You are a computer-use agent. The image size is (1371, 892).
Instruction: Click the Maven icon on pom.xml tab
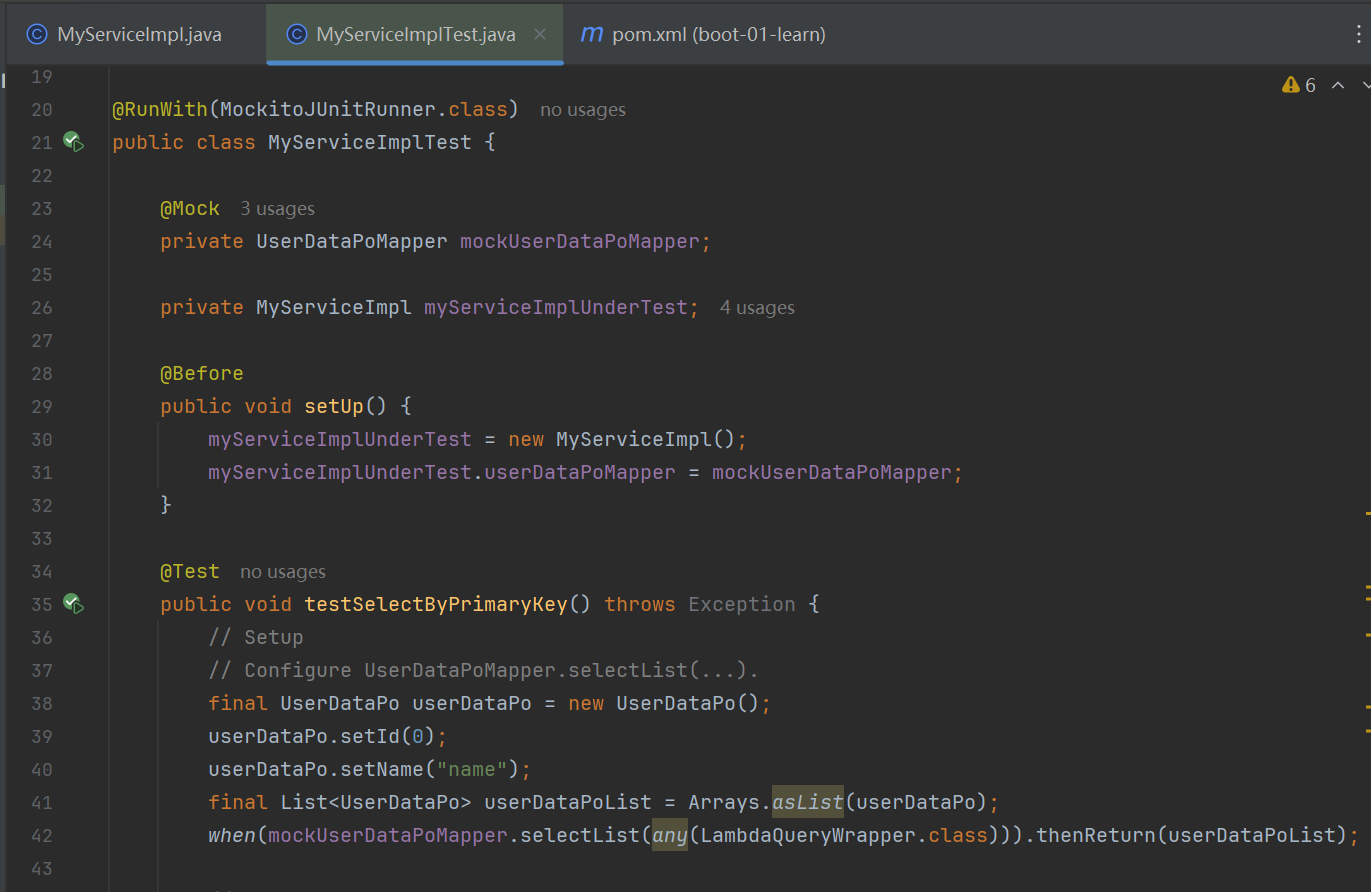[x=592, y=34]
